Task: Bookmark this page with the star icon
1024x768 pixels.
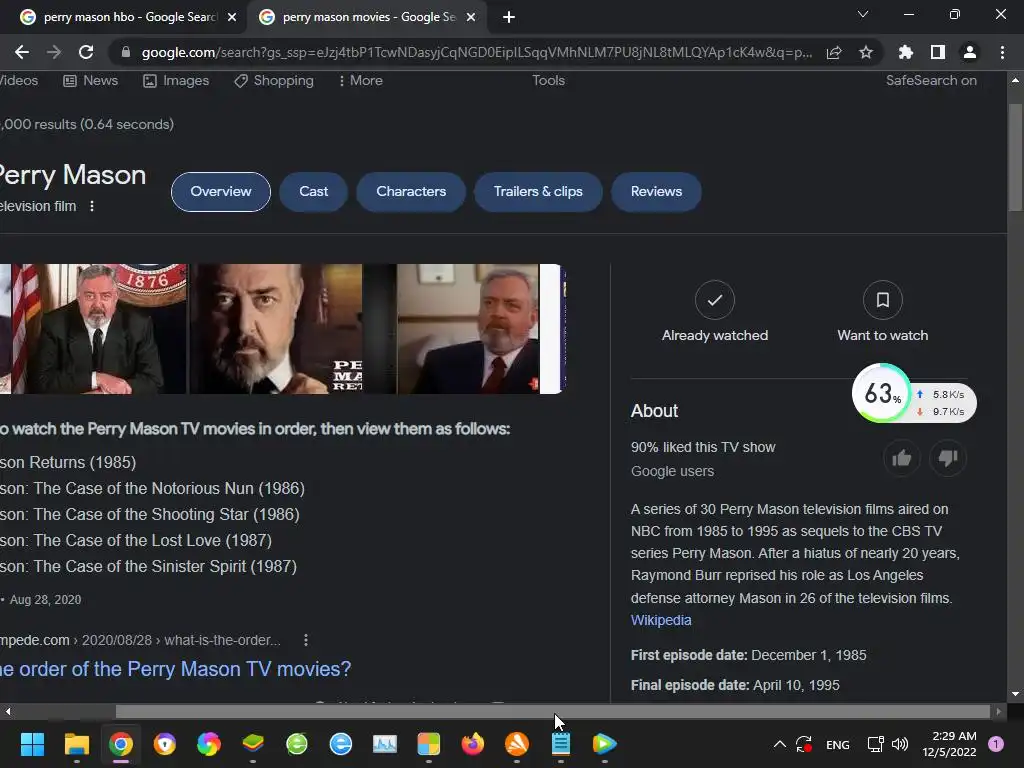Action: 866,52
